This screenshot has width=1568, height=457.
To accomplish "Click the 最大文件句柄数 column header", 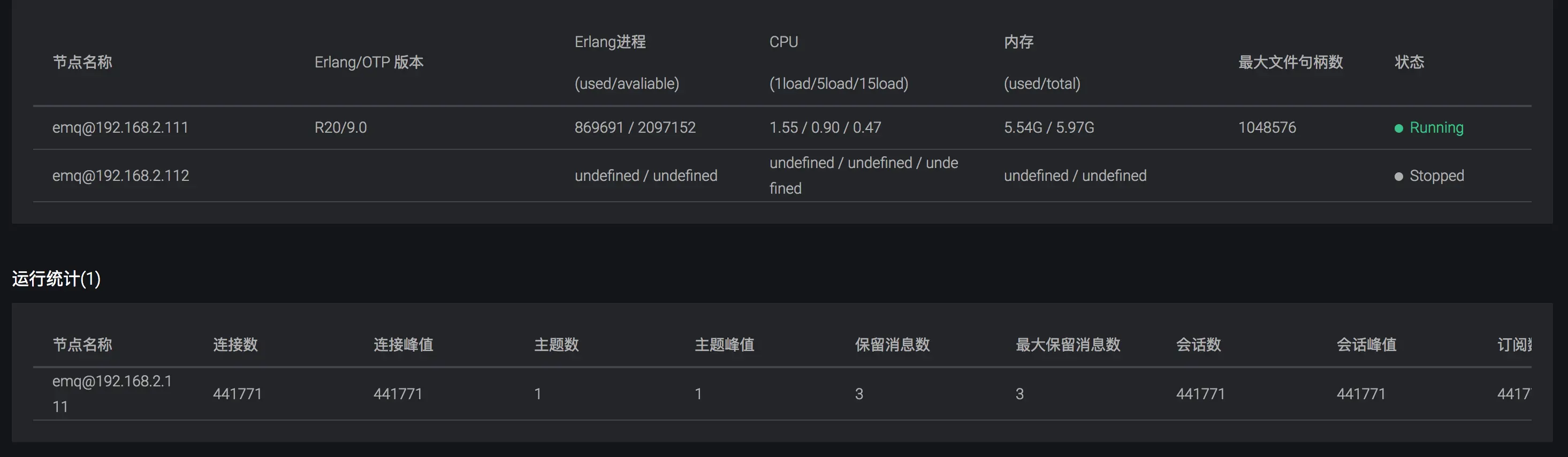I will coord(1290,62).
